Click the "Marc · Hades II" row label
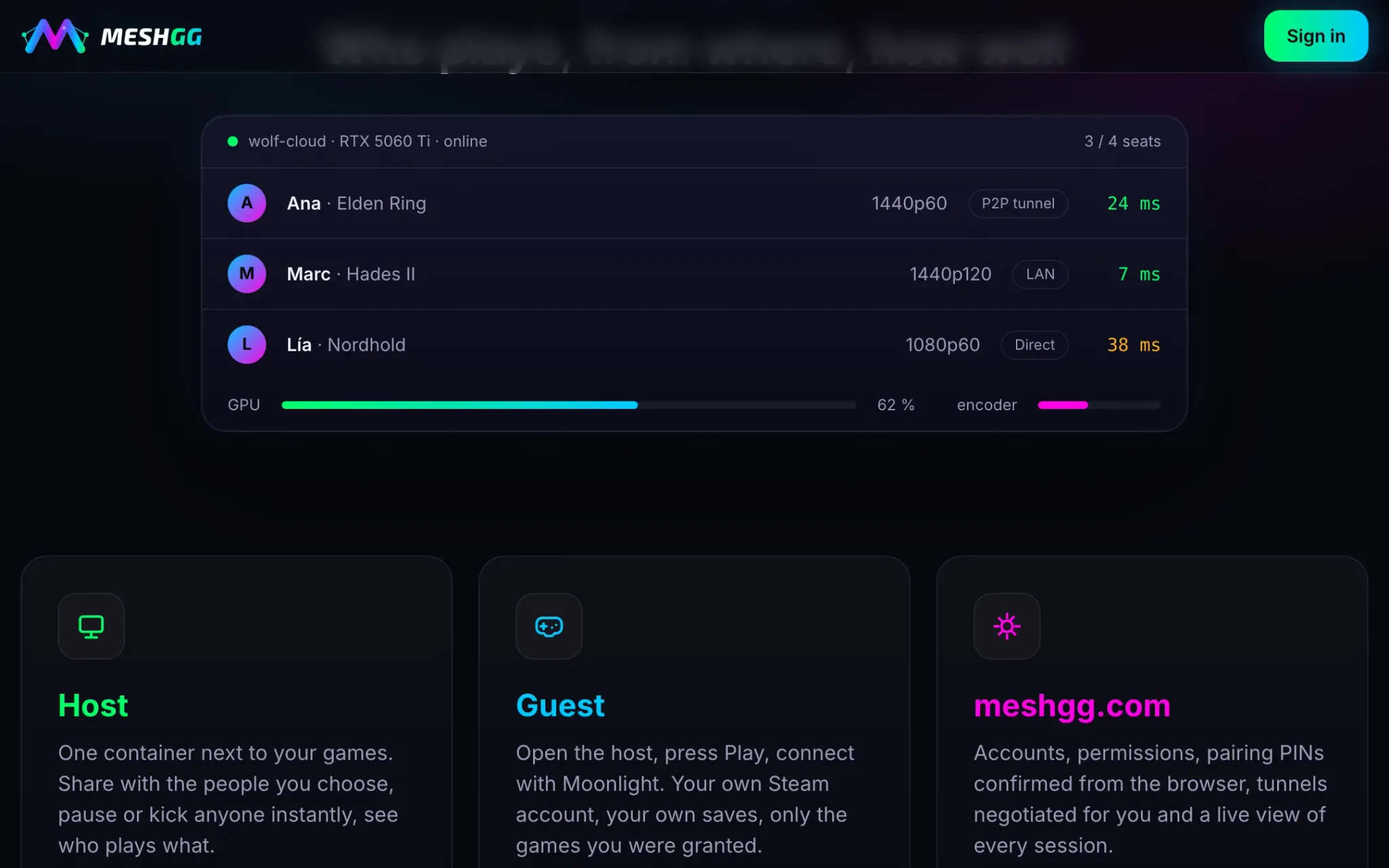 coord(351,274)
